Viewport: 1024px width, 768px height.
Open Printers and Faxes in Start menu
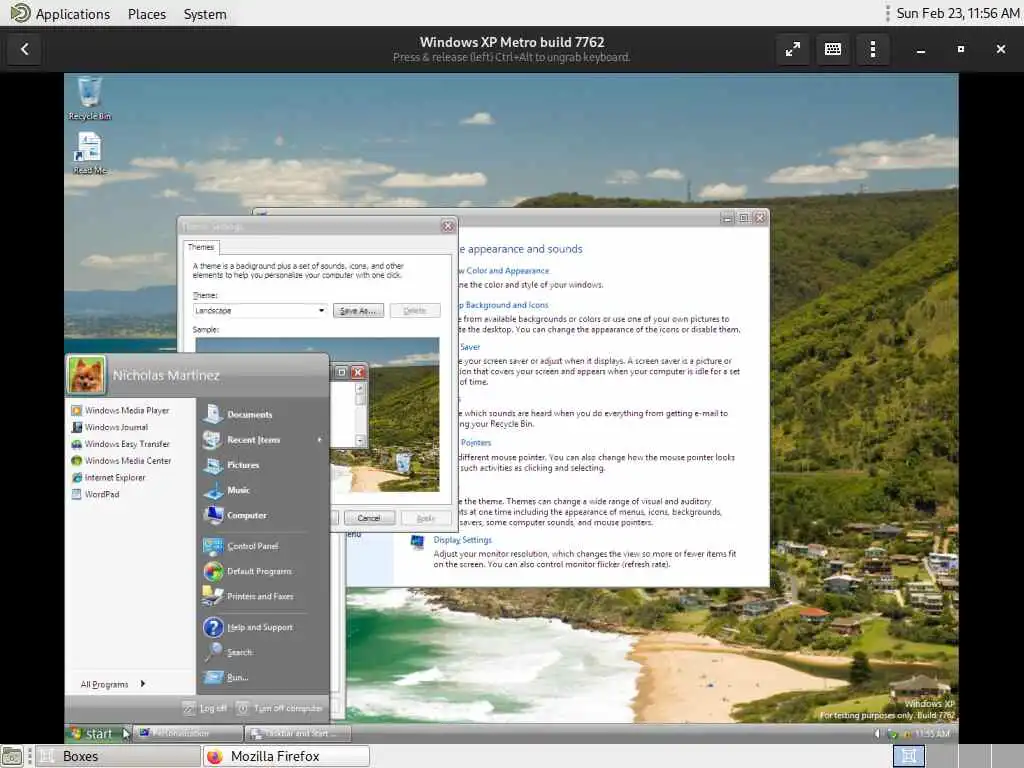point(248,596)
